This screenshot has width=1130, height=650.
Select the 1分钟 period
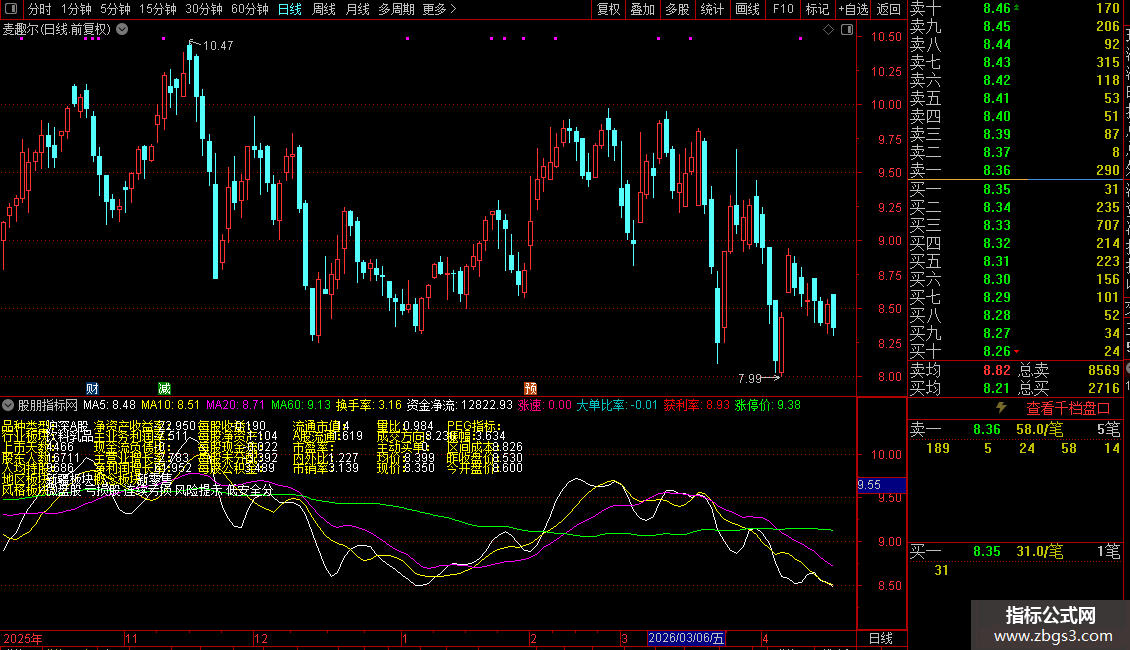76,9
